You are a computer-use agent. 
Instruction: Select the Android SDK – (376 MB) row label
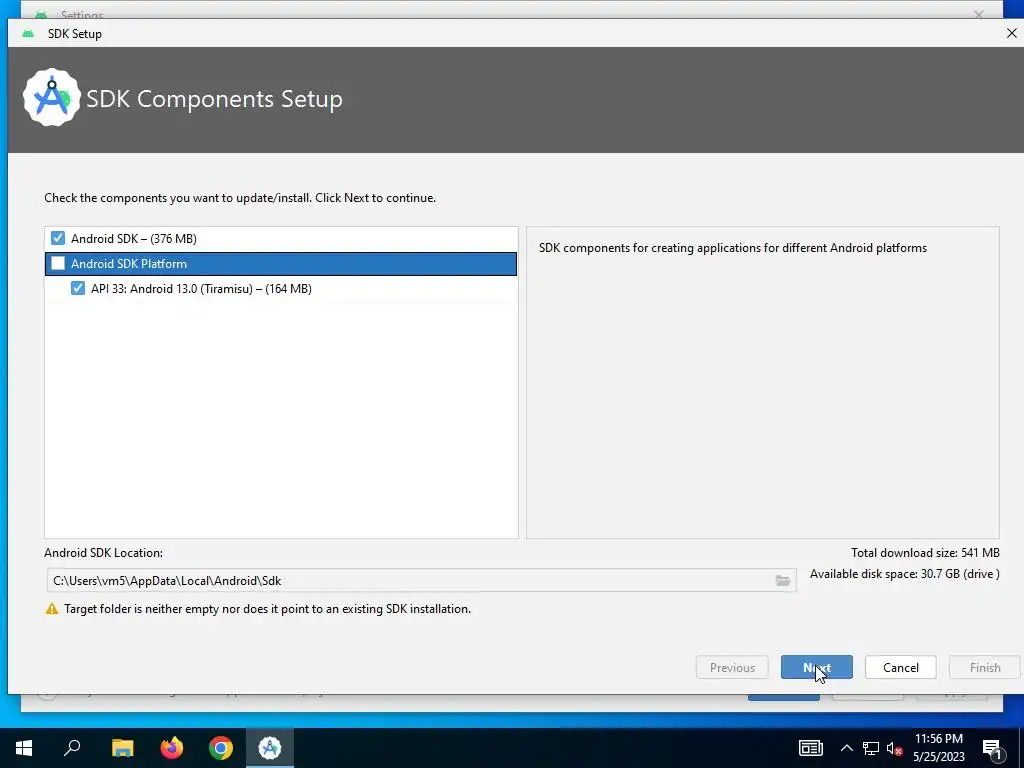click(x=134, y=239)
